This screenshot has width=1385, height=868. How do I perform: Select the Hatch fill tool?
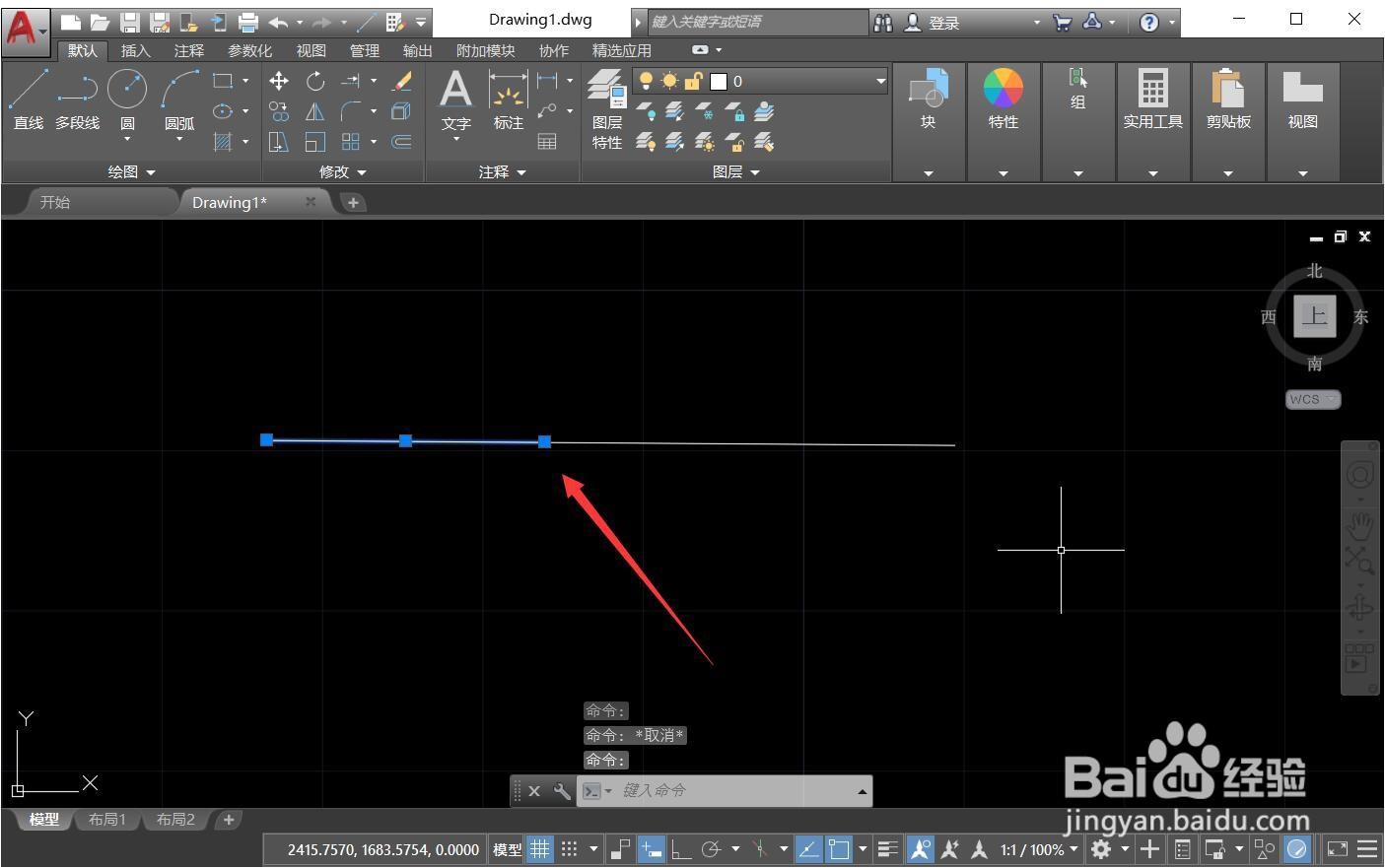[223, 142]
